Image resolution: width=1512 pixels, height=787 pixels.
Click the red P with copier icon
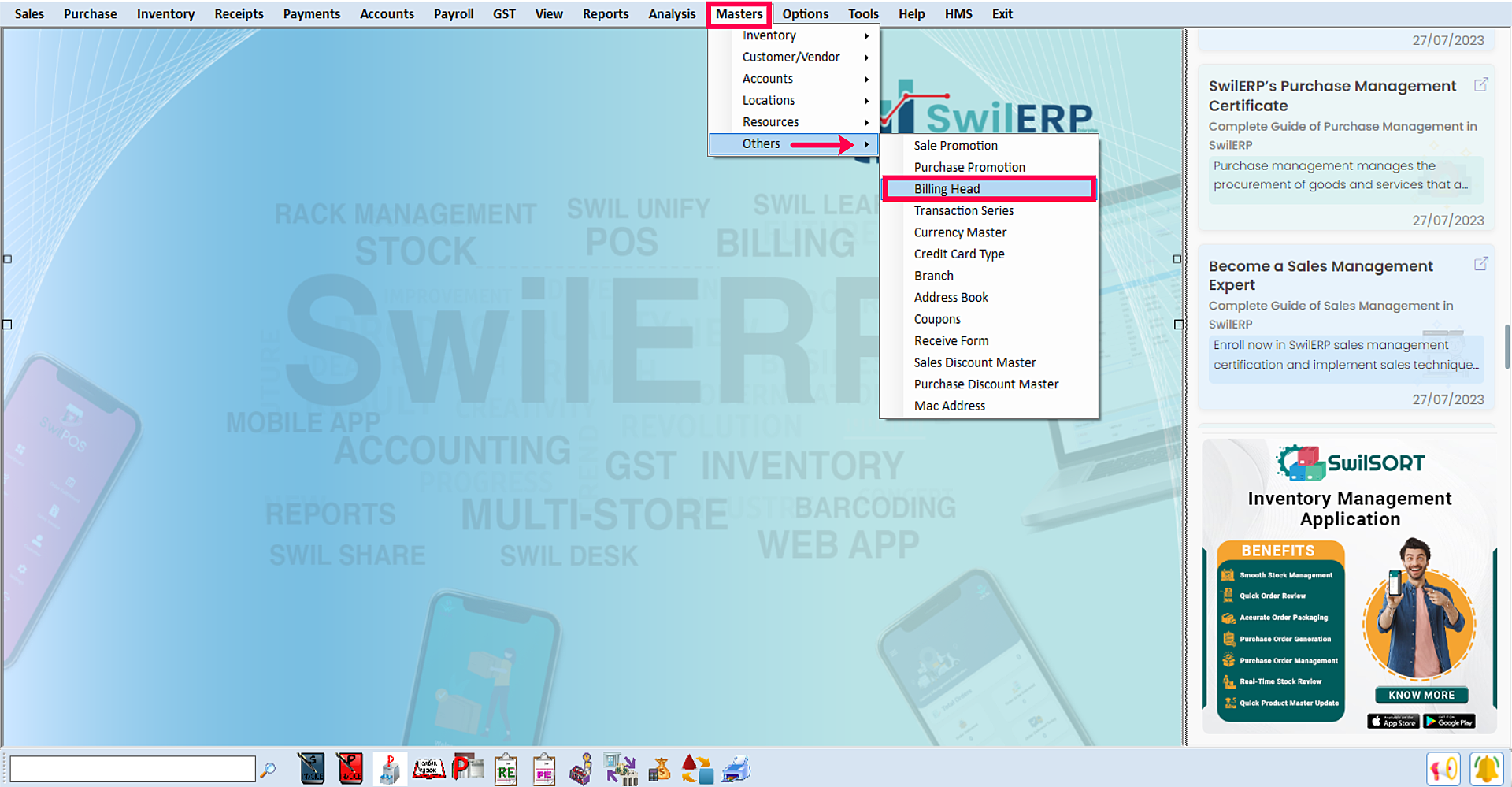pyautogui.click(x=468, y=768)
